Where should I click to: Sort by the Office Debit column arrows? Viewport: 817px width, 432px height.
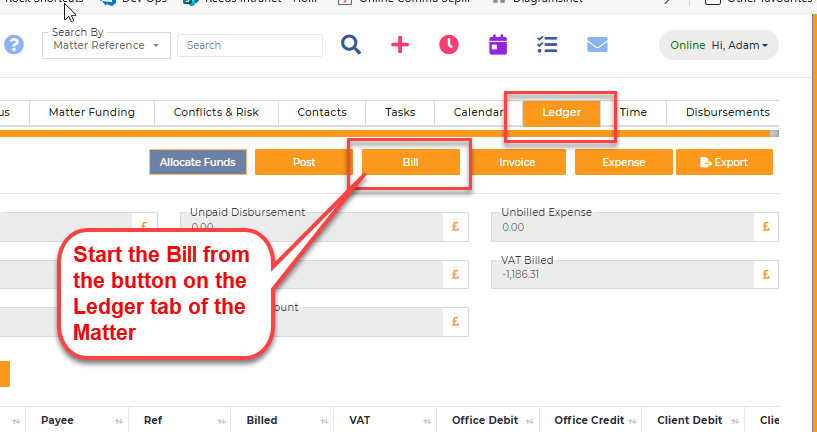point(529,421)
